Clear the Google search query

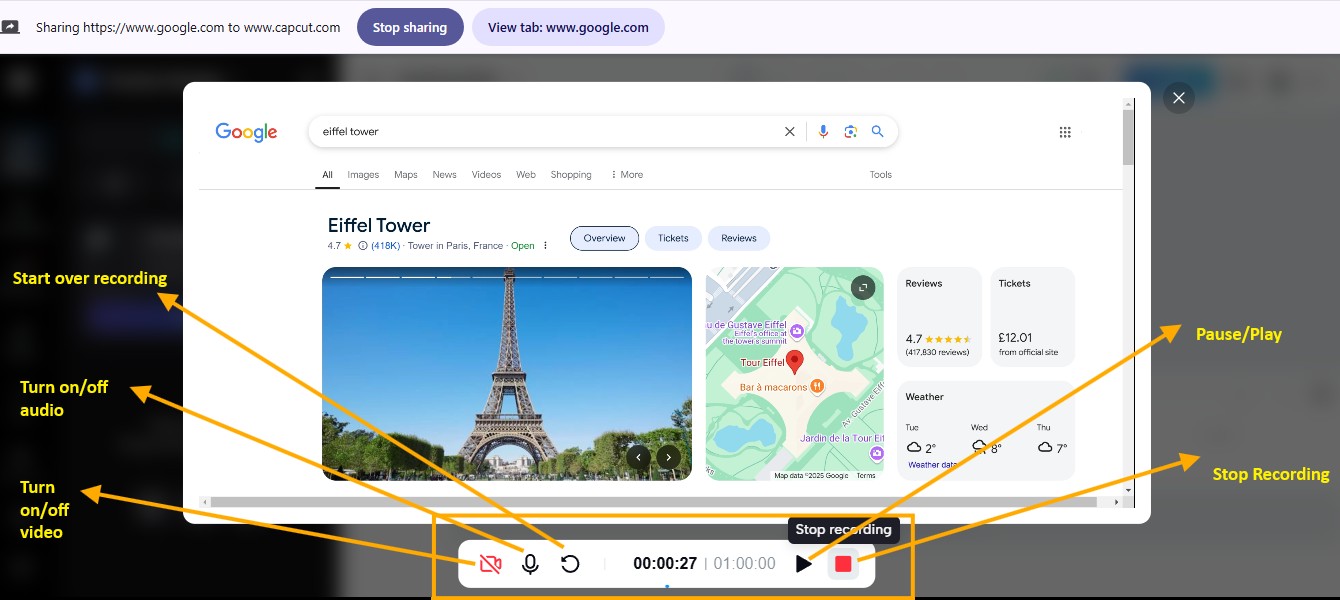point(790,131)
